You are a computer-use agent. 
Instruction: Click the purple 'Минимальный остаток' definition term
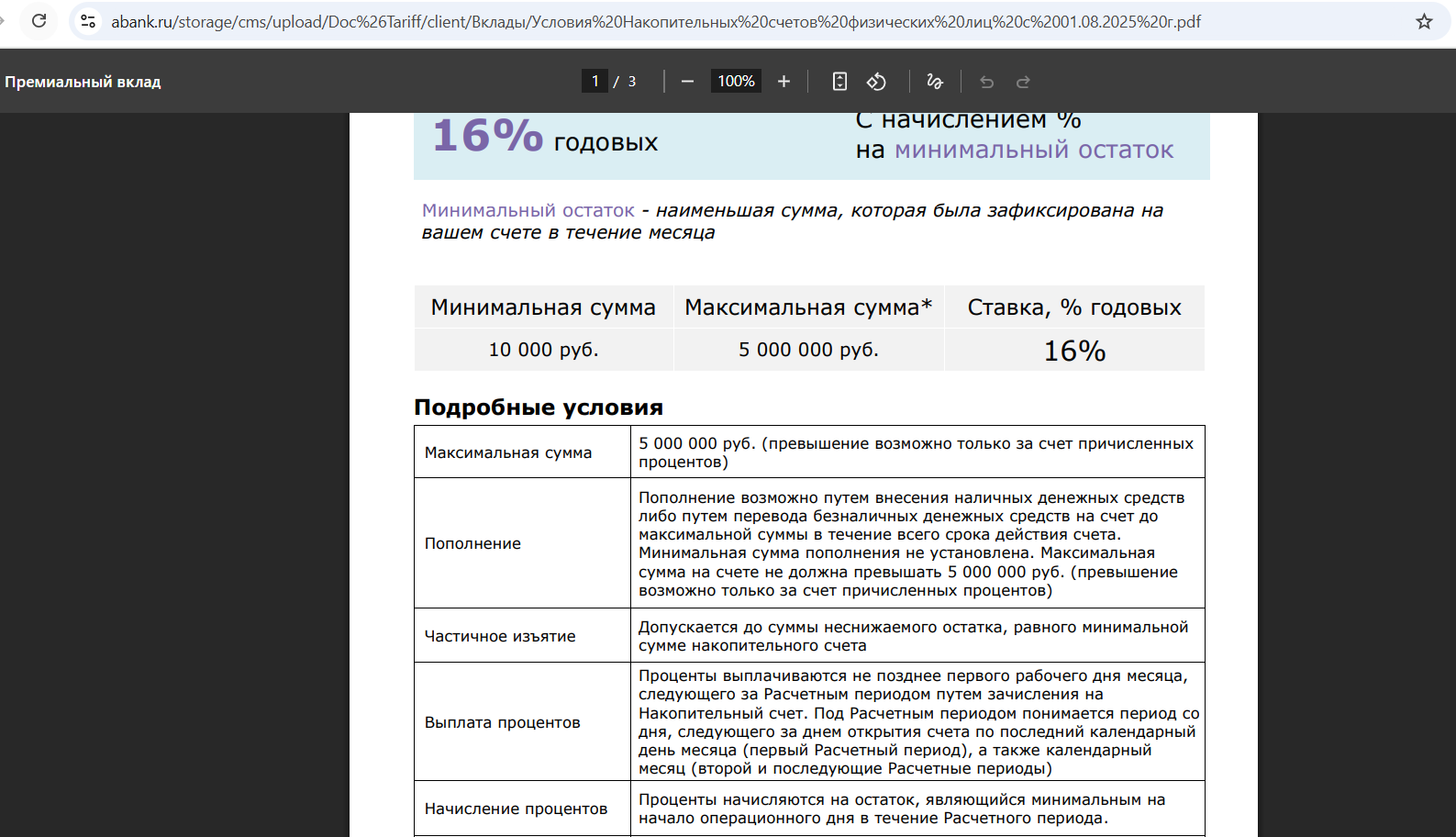[528, 210]
